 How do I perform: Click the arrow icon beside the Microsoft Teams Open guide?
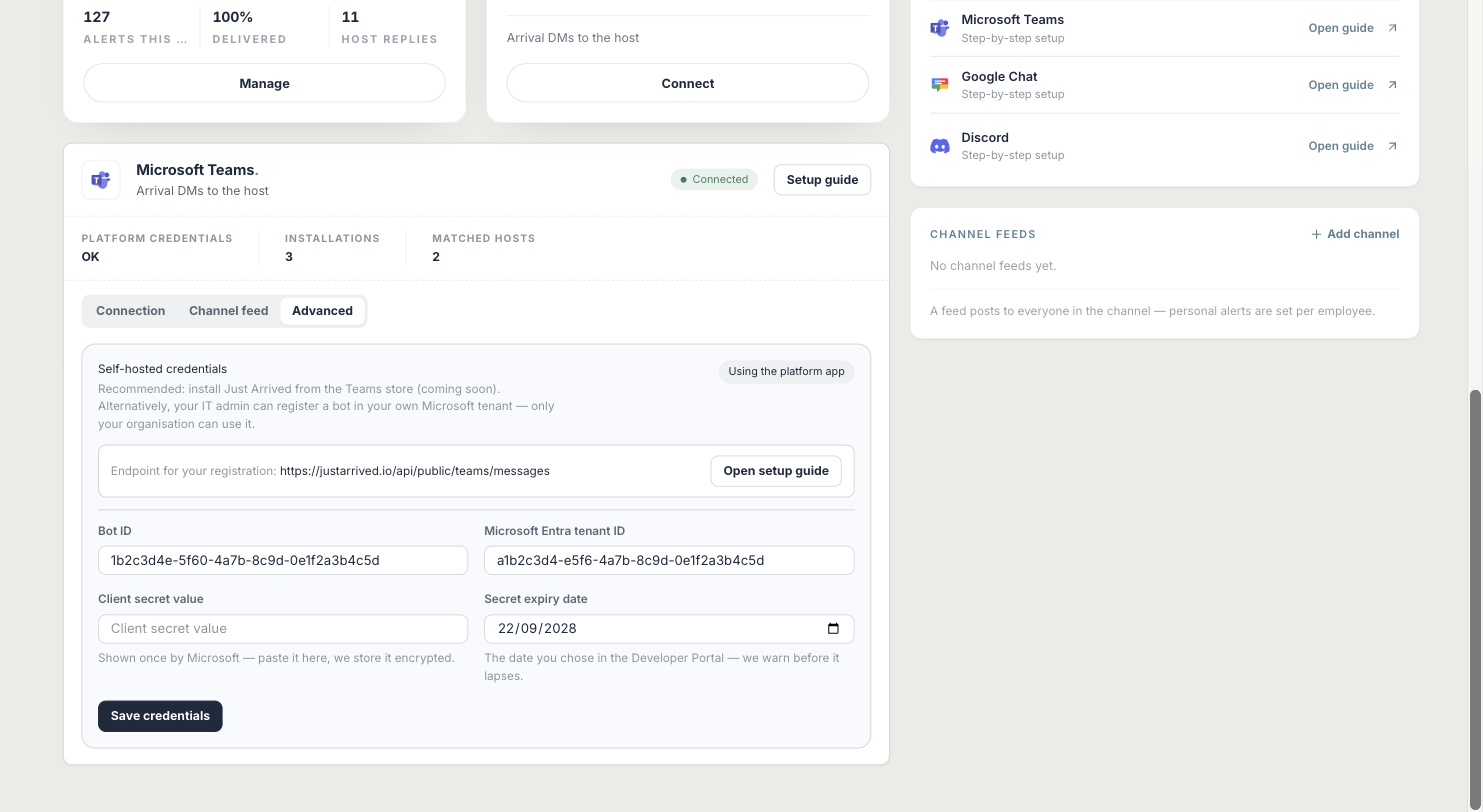[1392, 28]
